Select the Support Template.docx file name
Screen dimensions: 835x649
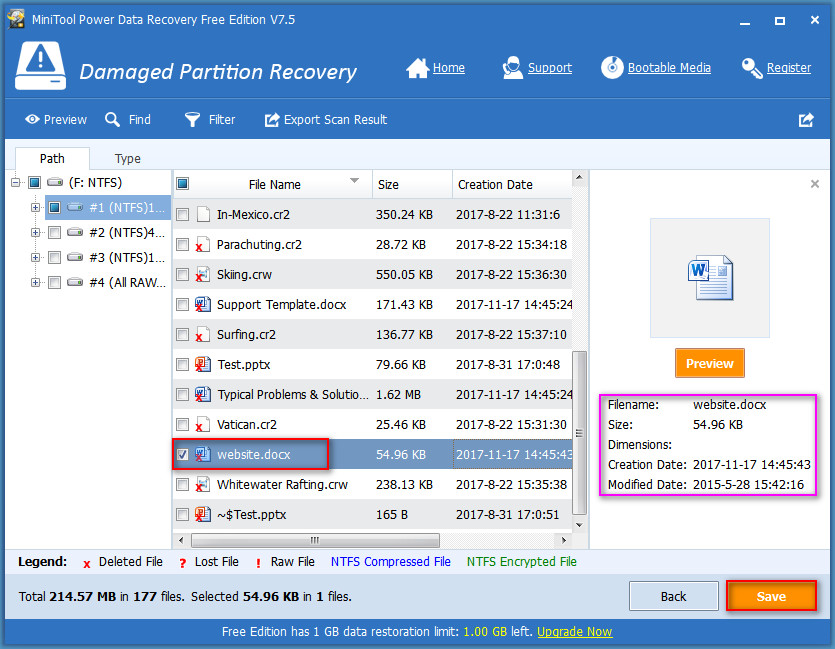click(x=281, y=305)
